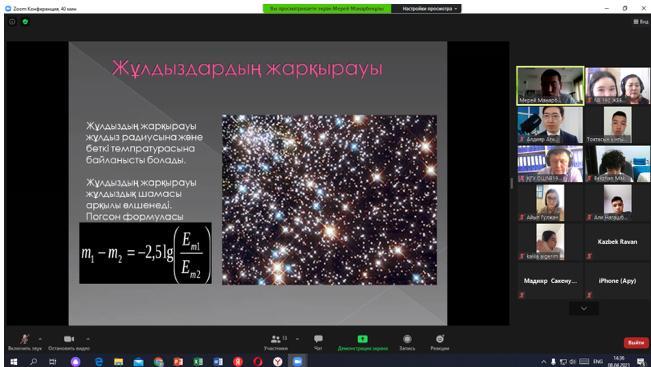Select the iPhone (Ару) participant tile
This screenshot has height=367, width=651.
click(x=617, y=281)
